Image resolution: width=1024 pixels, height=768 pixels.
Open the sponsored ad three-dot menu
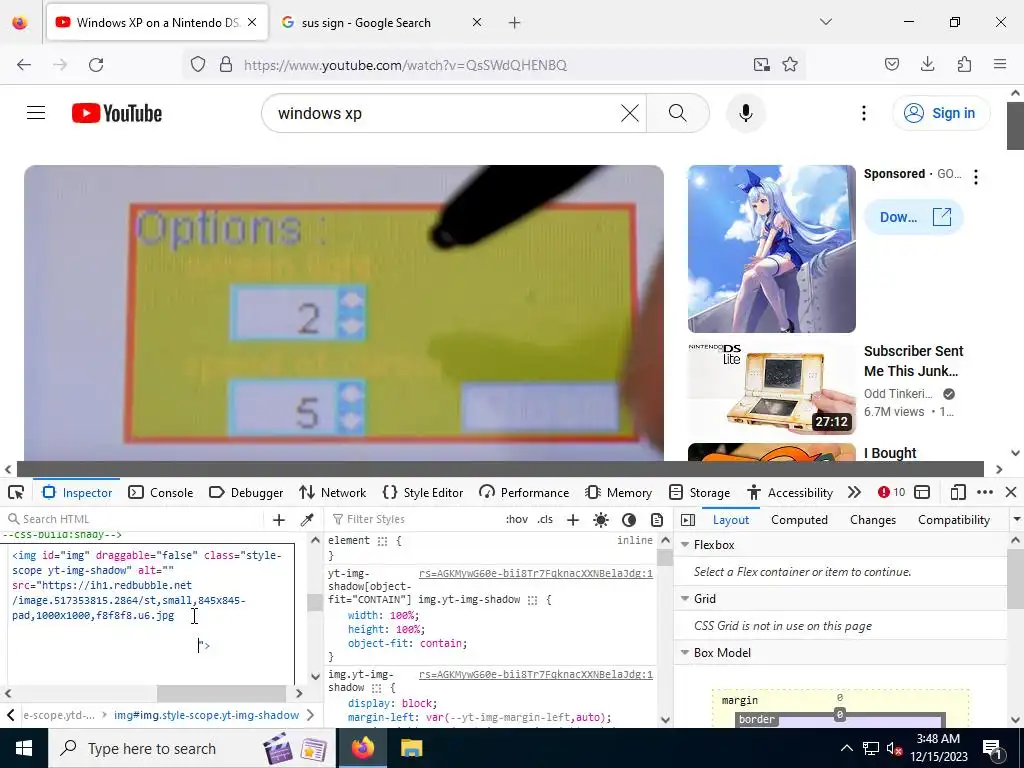[976, 177]
